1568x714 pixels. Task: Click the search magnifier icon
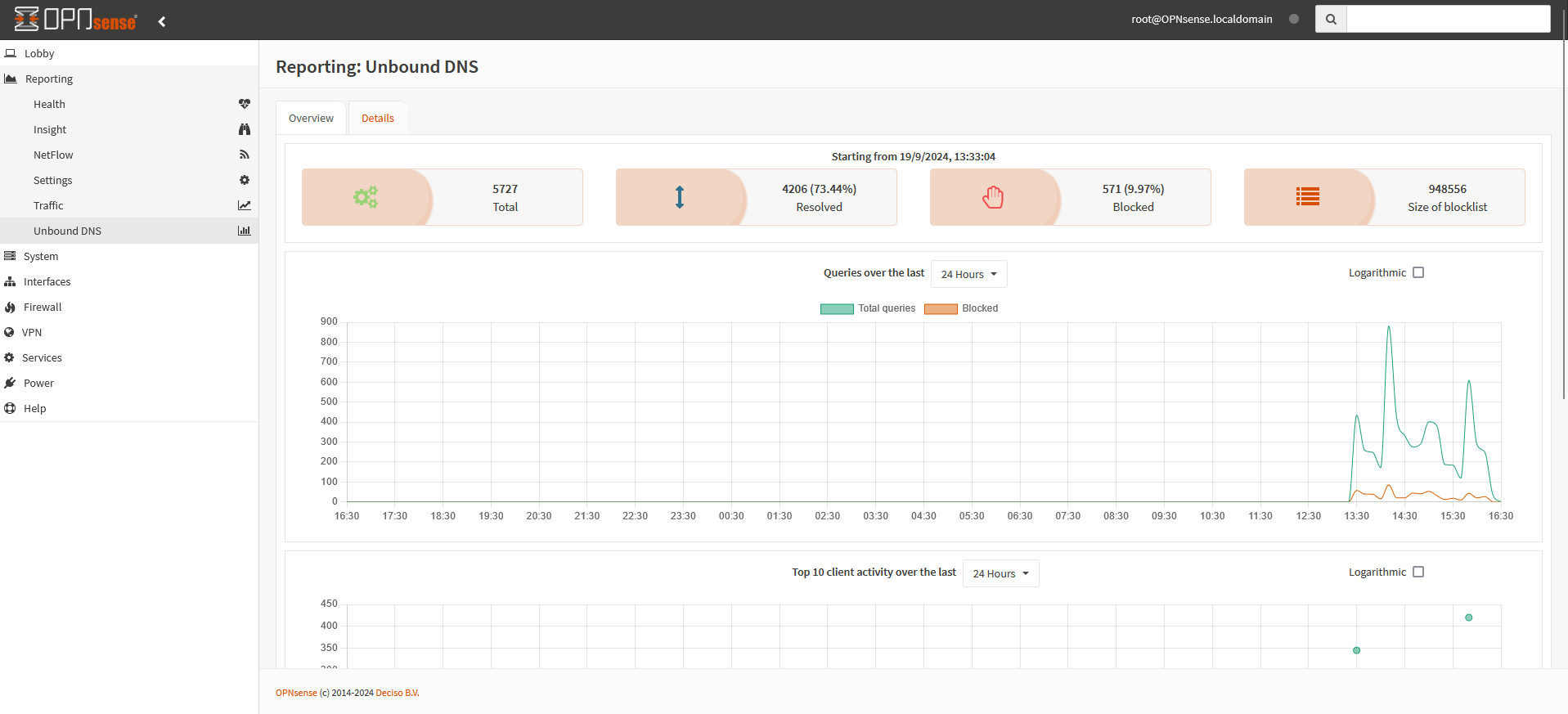click(x=1331, y=19)
